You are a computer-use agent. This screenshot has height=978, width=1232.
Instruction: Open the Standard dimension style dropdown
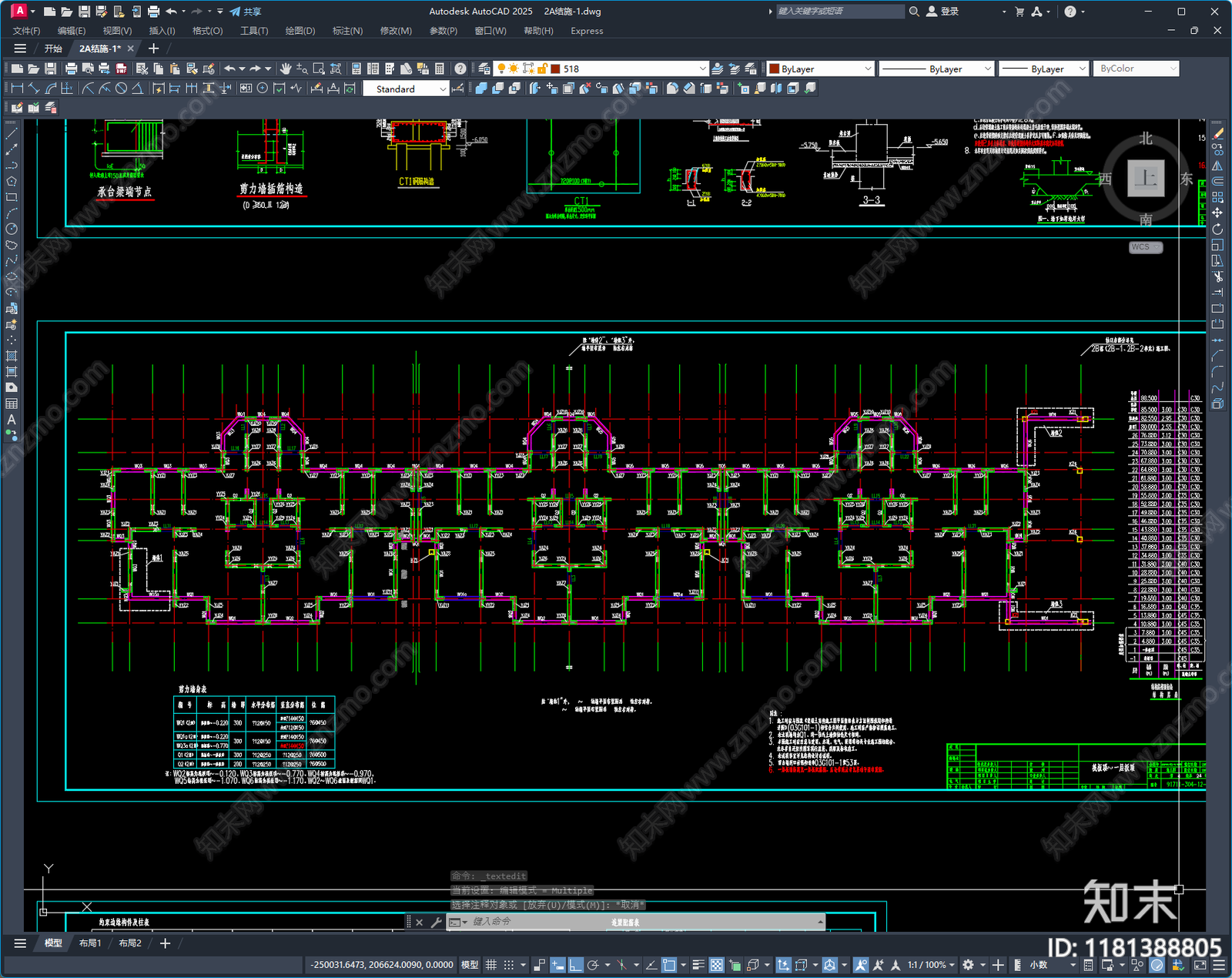(x=443, y=89)
